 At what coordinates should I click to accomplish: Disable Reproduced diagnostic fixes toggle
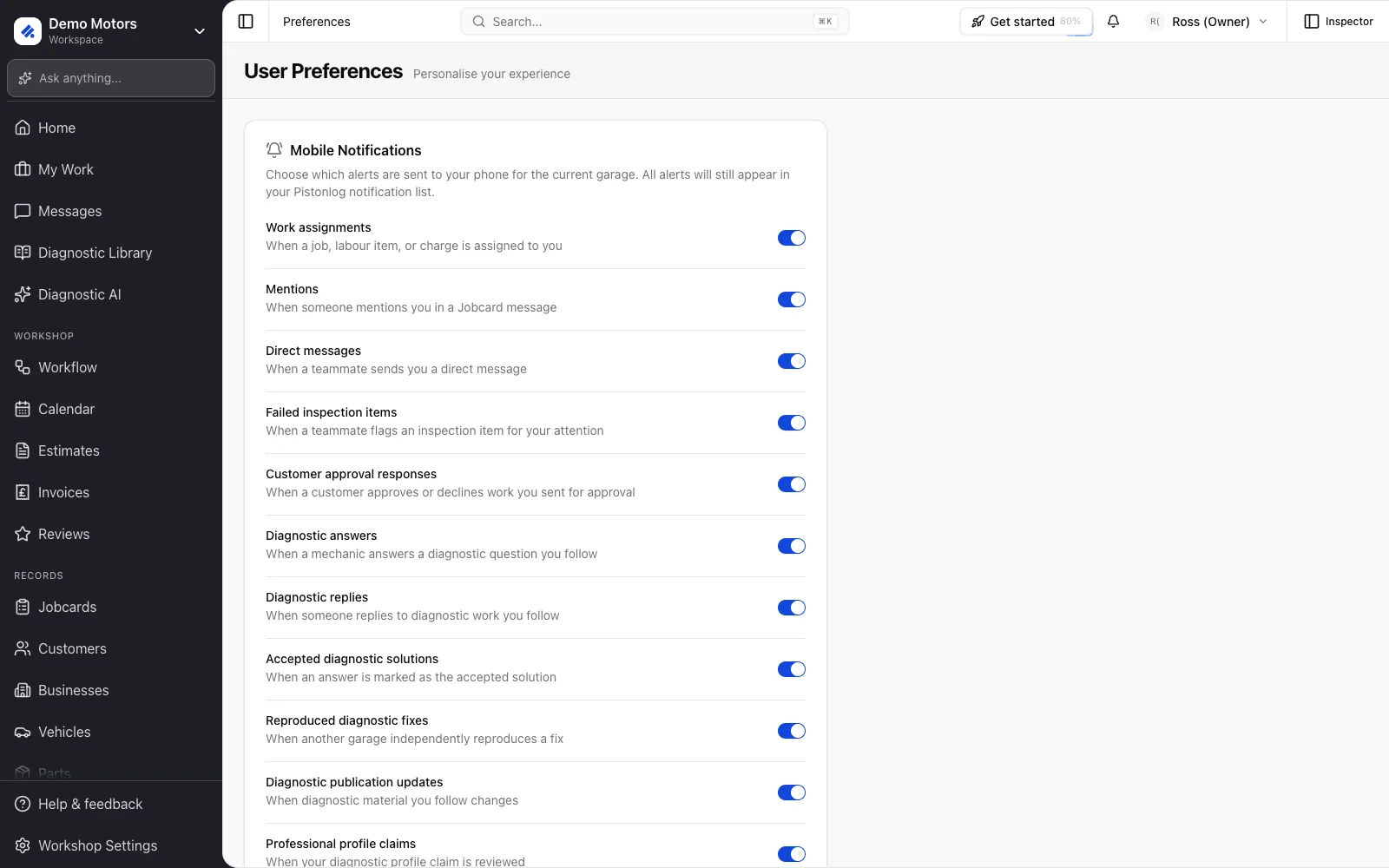tap(792, 731)
